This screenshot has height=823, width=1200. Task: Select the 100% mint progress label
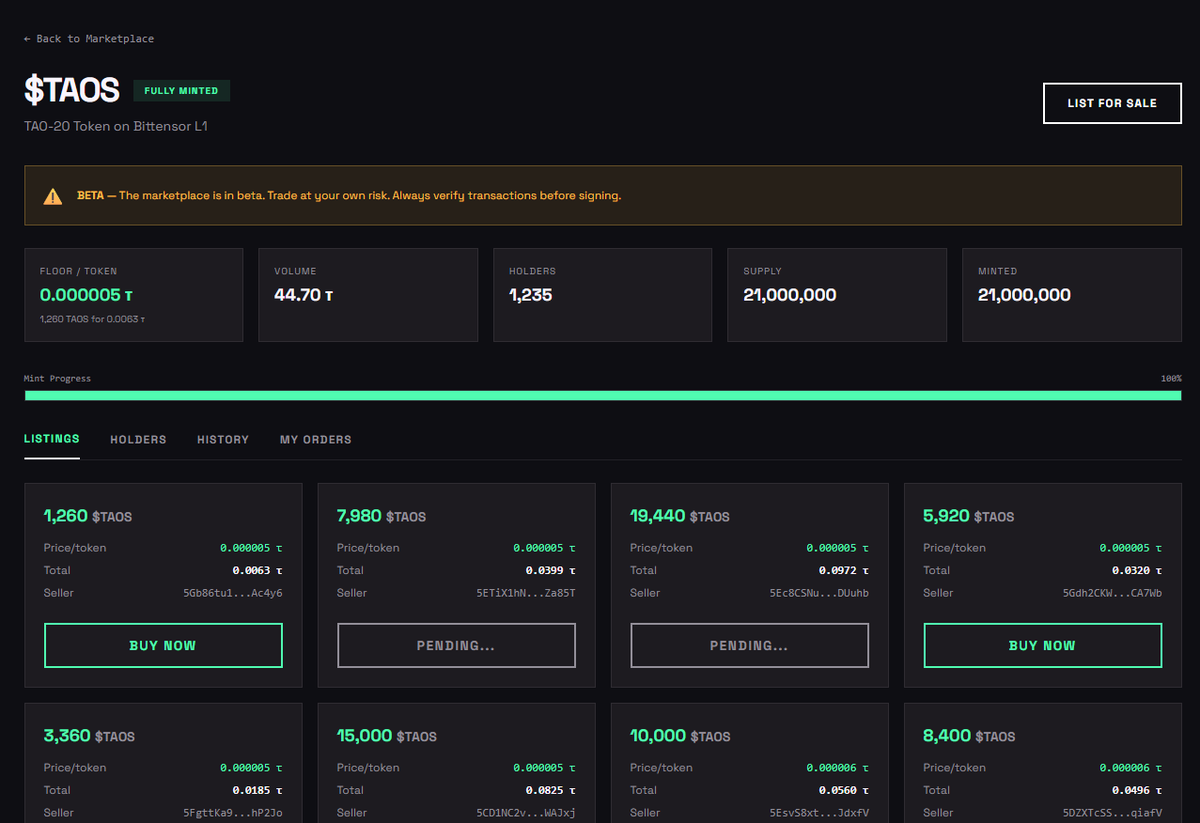[1171, 379]
